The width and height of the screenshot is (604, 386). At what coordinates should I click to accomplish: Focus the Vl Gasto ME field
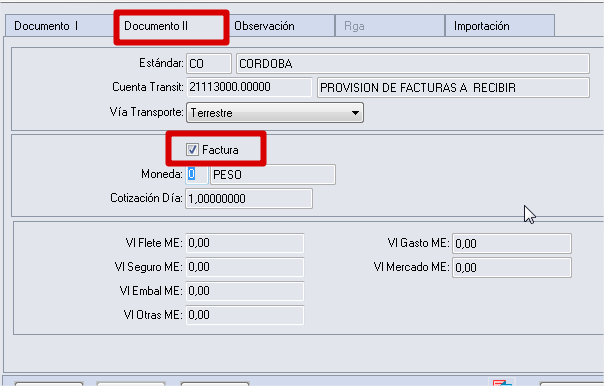(x=512, y=243)
